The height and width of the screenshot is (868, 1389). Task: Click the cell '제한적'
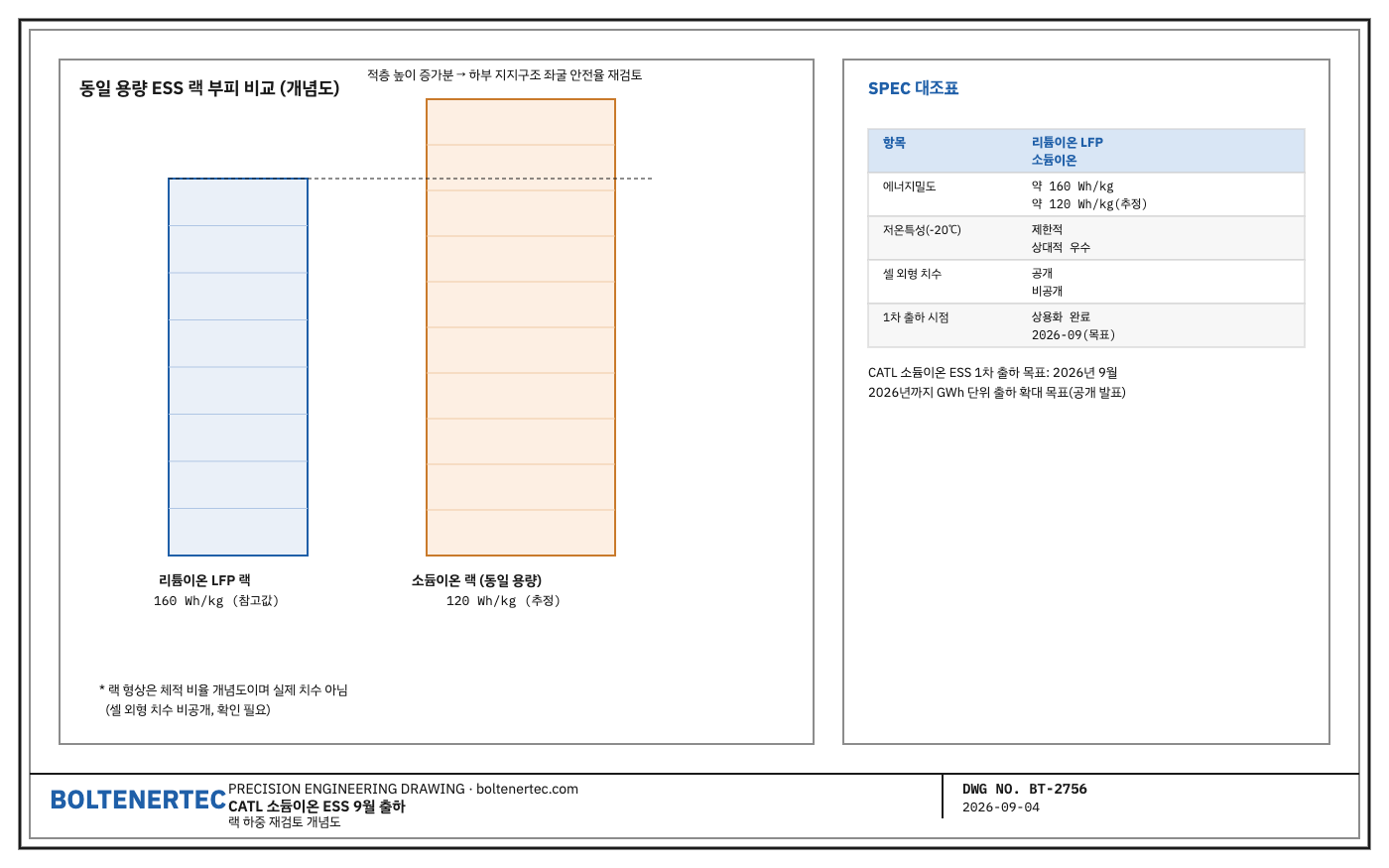point(1047,230)
